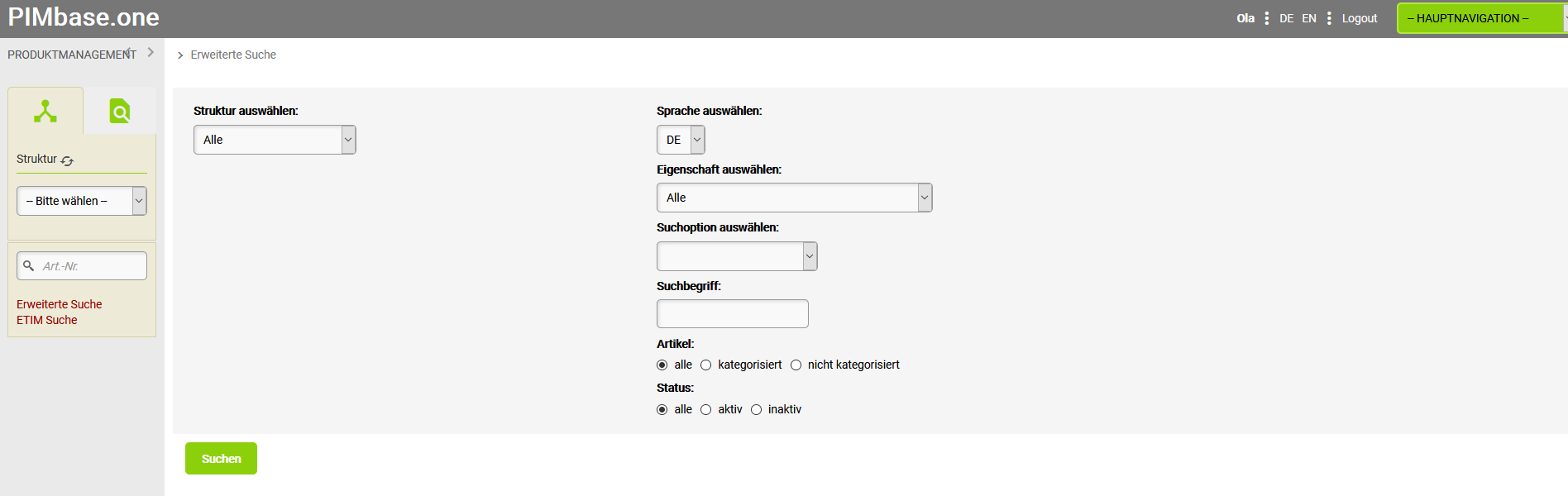This screenshot has width=1568, height=496.
Task: Switch interface language to EN
Action: [1309, 18]
